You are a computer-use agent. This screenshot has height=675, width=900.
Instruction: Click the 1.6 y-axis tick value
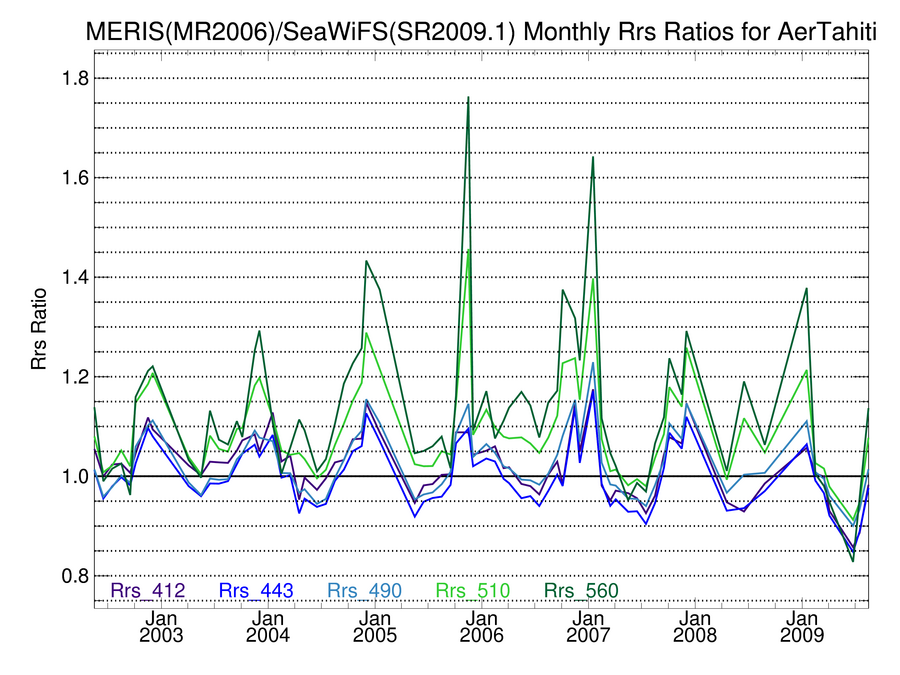(x=75, y=178)
